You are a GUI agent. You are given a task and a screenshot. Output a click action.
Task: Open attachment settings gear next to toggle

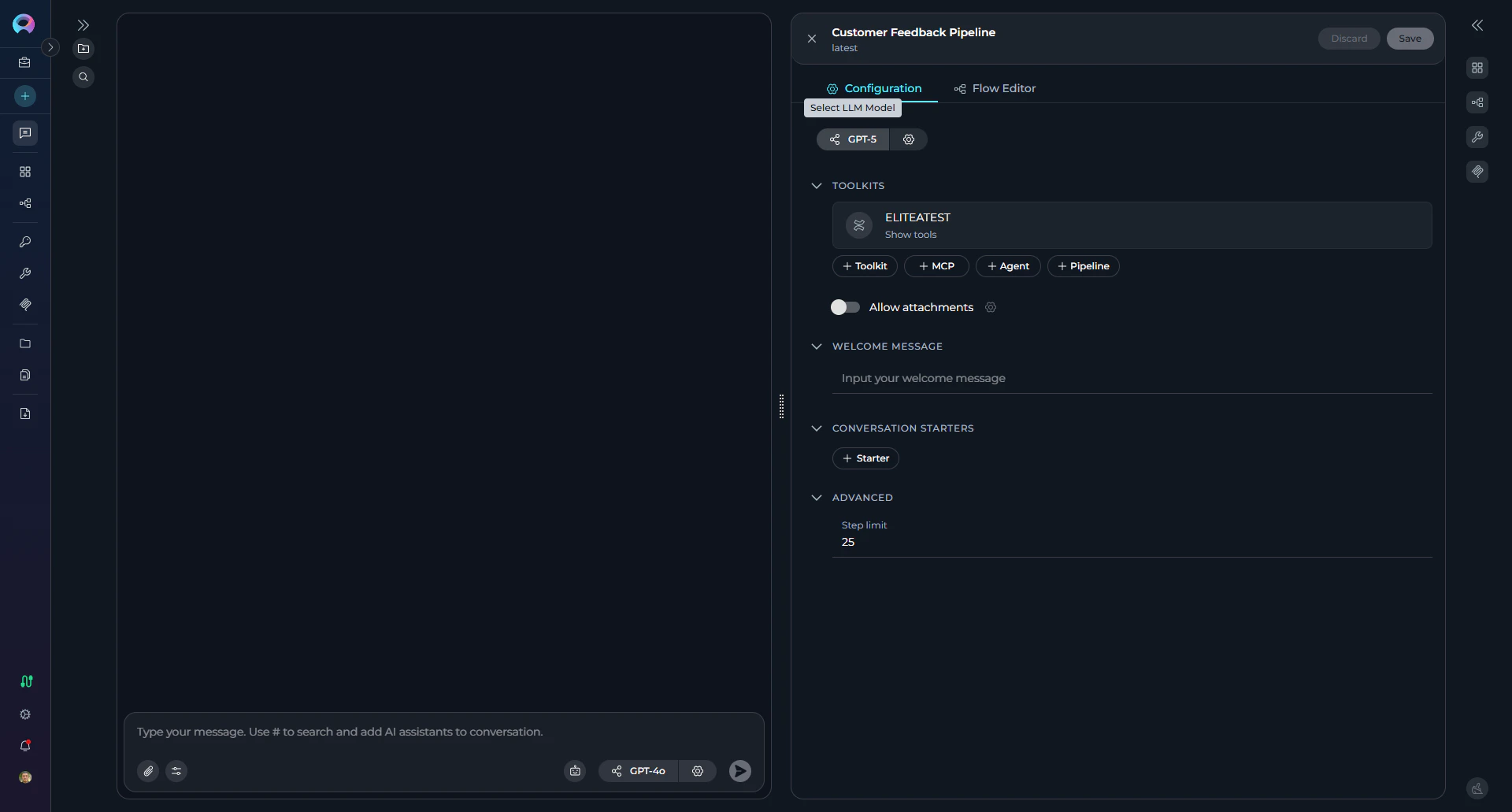990,307
